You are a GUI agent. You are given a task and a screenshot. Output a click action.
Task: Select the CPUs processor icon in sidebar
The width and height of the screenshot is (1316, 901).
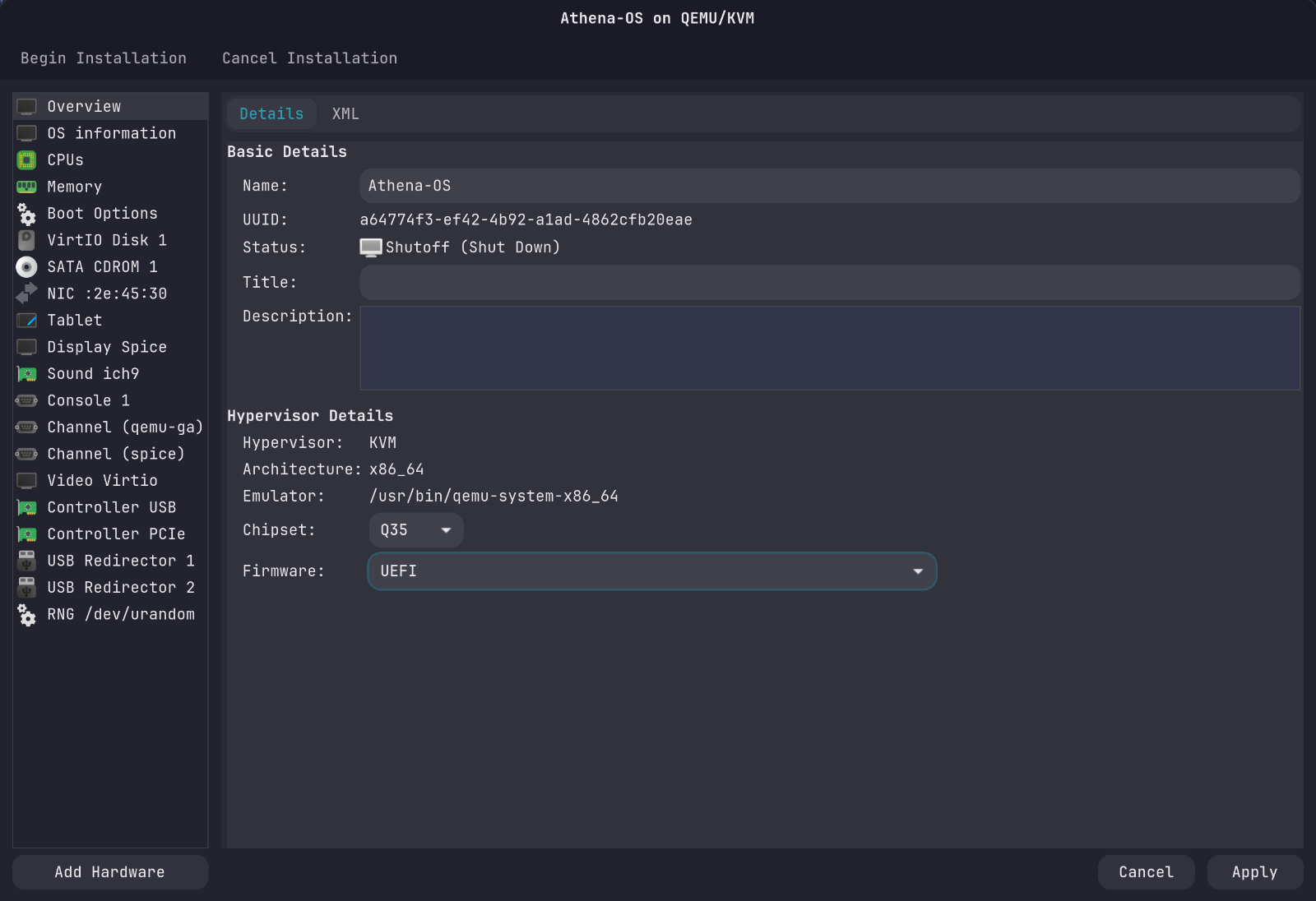(27, 159)
